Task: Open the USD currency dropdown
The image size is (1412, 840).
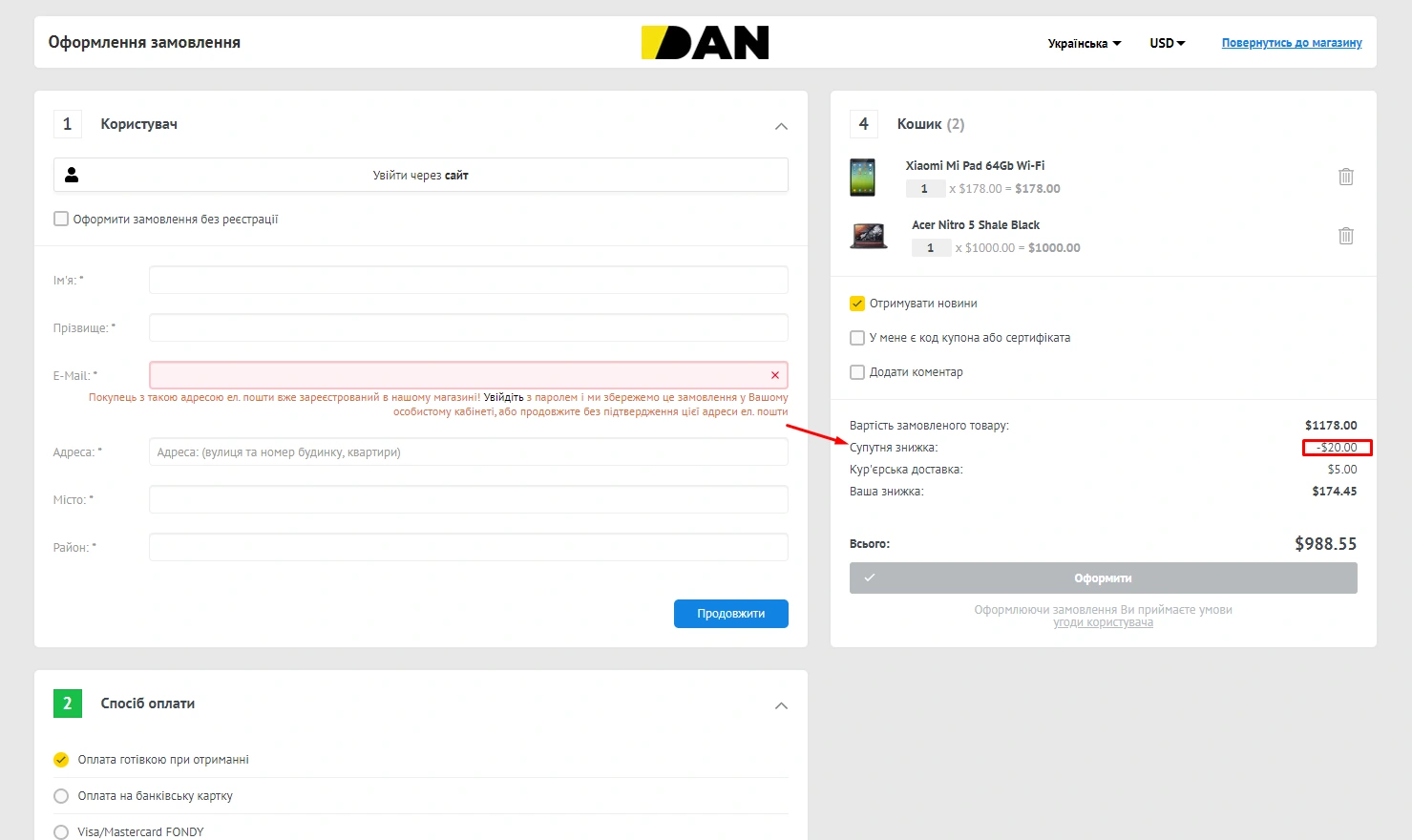Action: [x=1167, y=44]
